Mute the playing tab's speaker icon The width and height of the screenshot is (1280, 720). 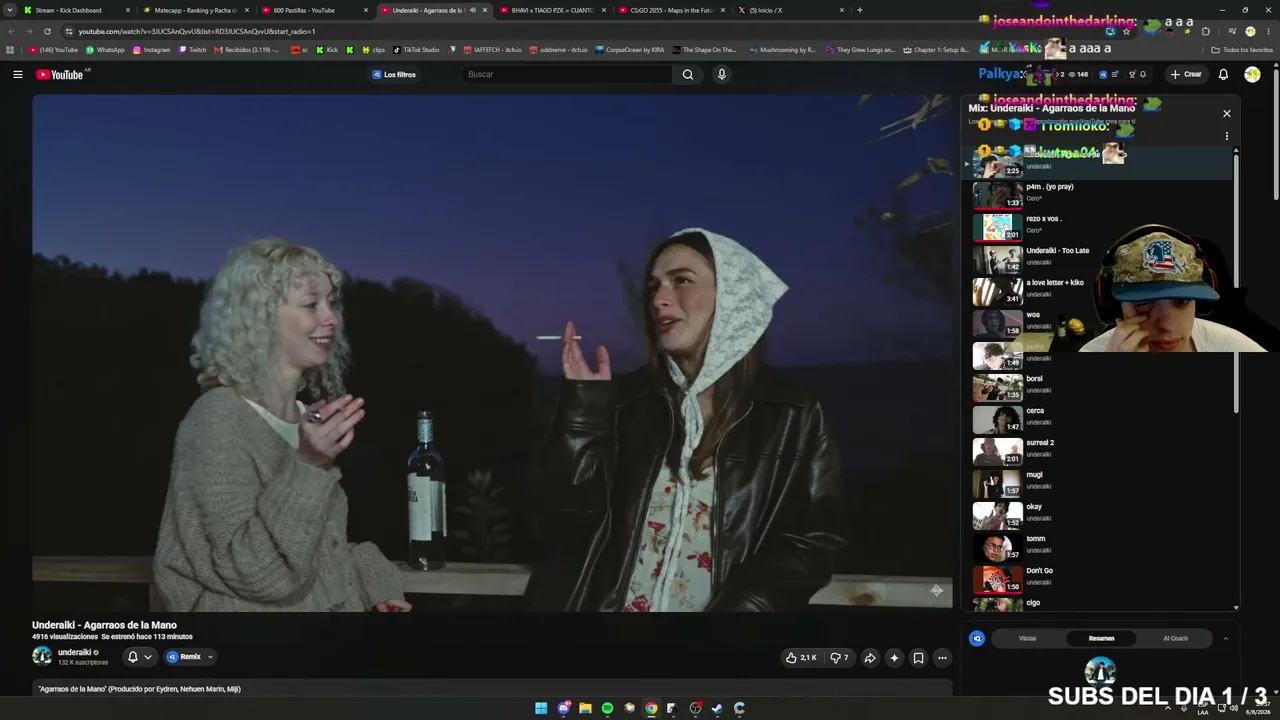click(x=473, y=10)
